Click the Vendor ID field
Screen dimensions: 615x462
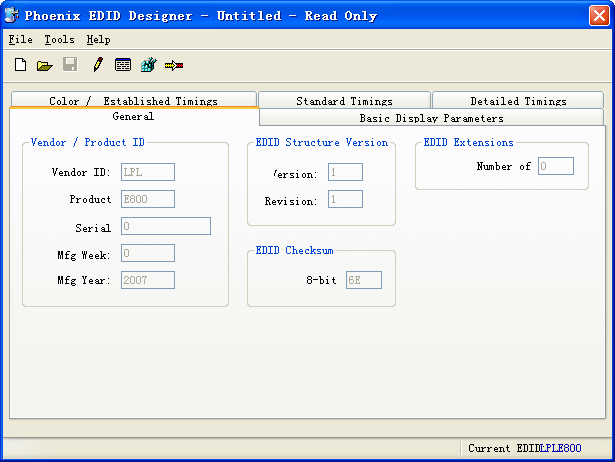click(148, 172)
